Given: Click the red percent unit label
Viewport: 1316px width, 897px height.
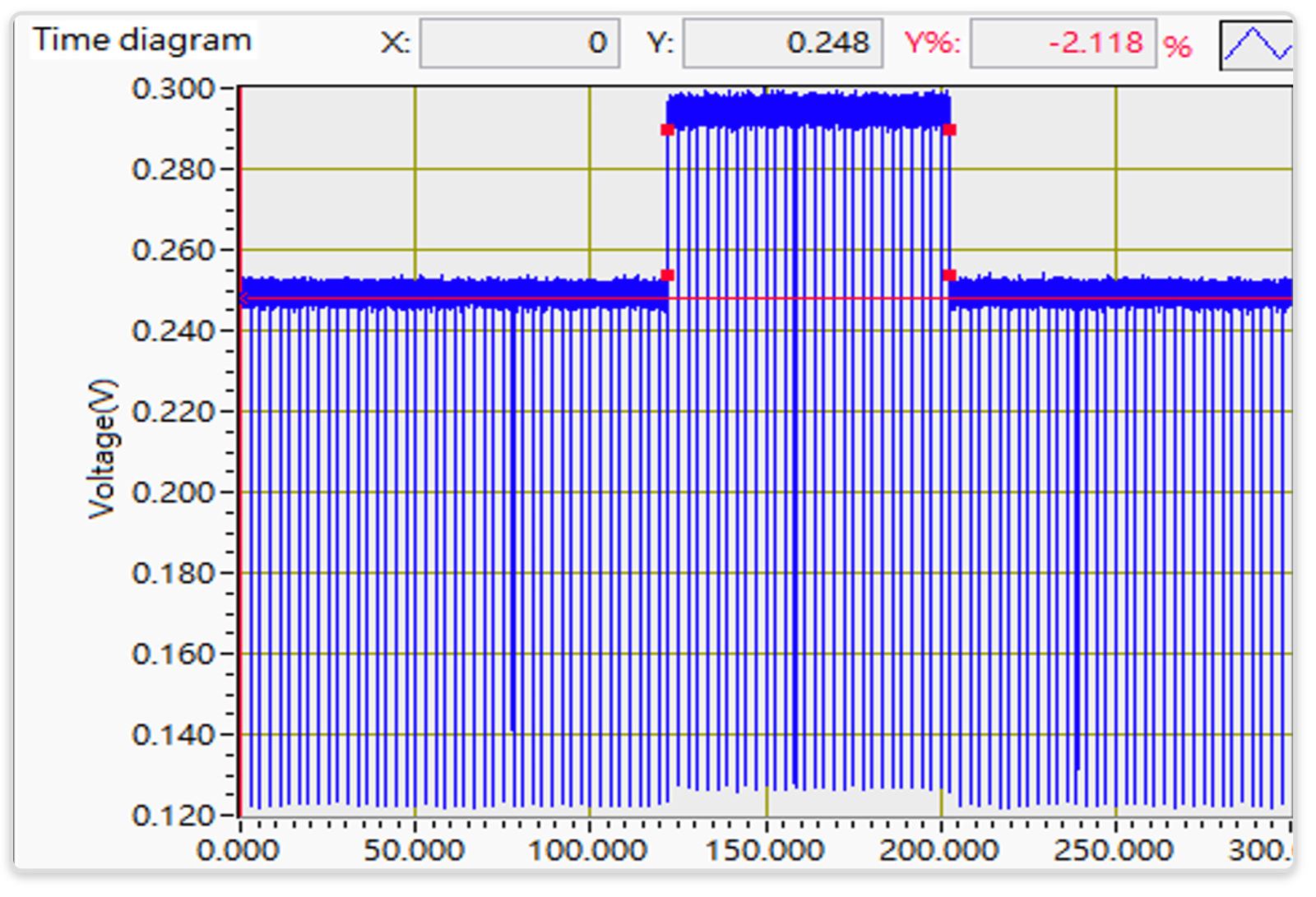Looking at the screenshot, I should coord(1178,46).
